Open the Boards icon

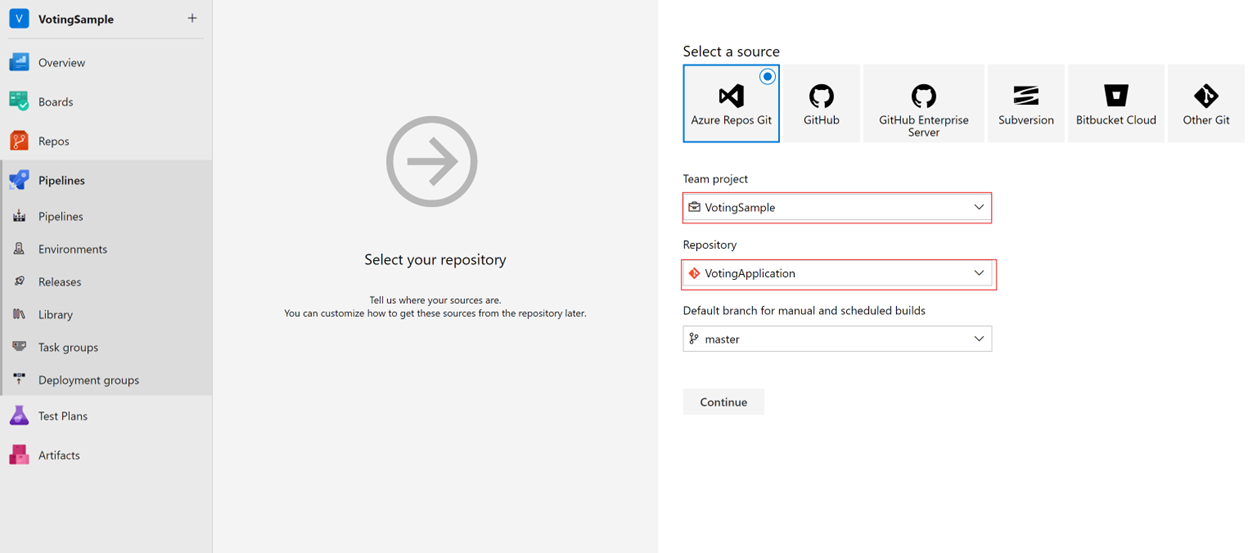coord(19,101)
